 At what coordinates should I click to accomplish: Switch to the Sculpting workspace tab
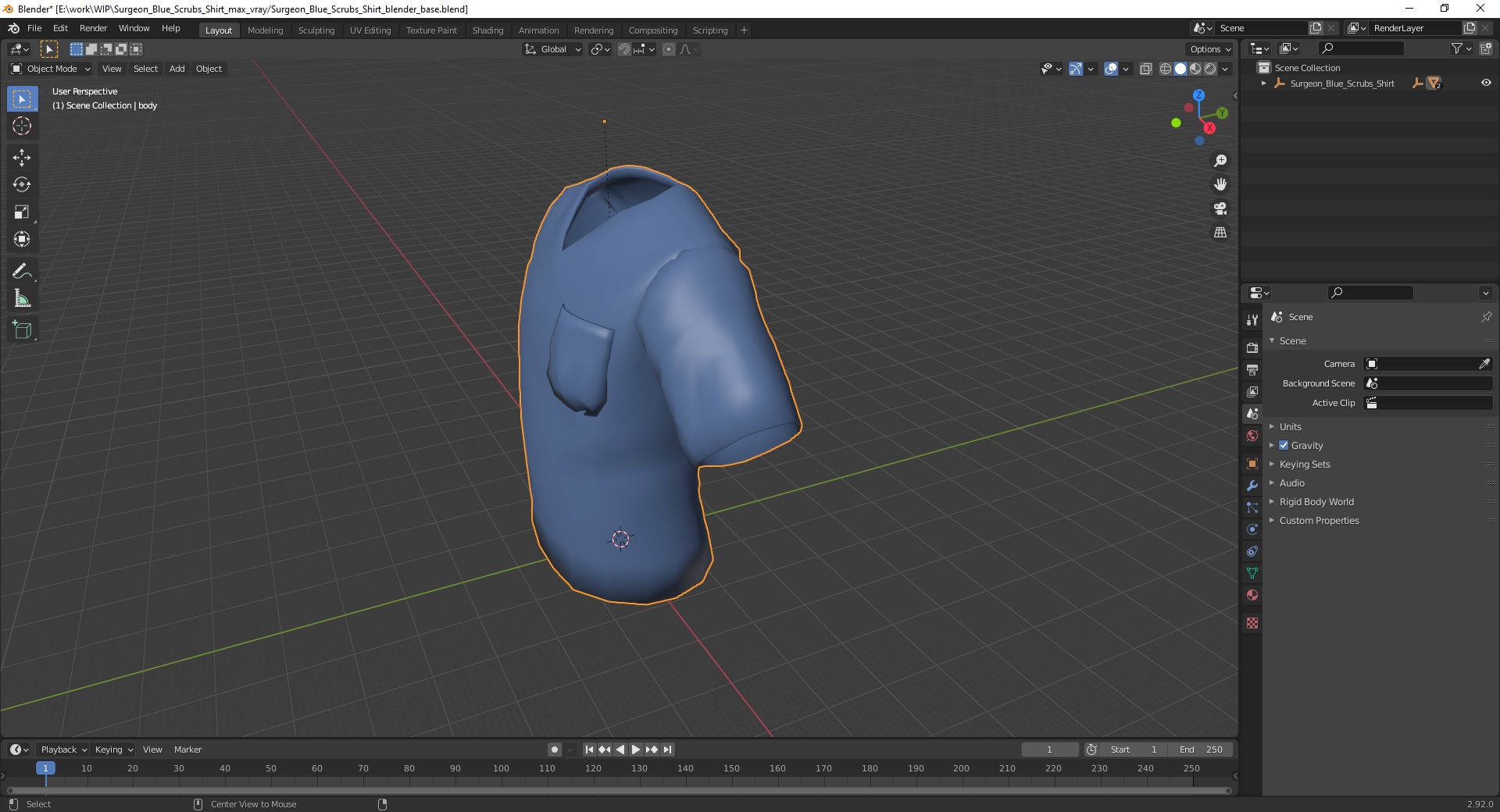316,30
